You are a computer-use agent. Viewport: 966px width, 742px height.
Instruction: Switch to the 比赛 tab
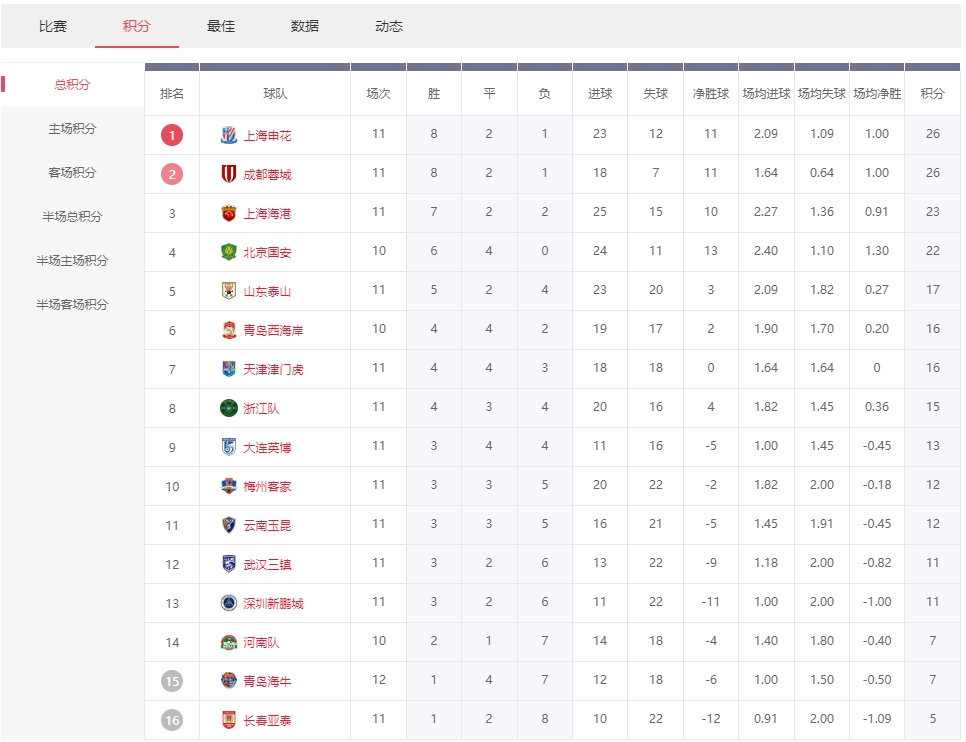(53, 27)
